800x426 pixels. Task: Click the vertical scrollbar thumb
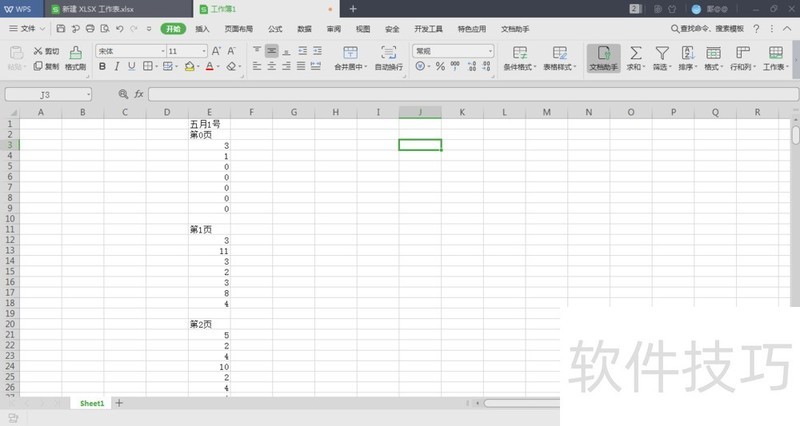tap(795, 135)
